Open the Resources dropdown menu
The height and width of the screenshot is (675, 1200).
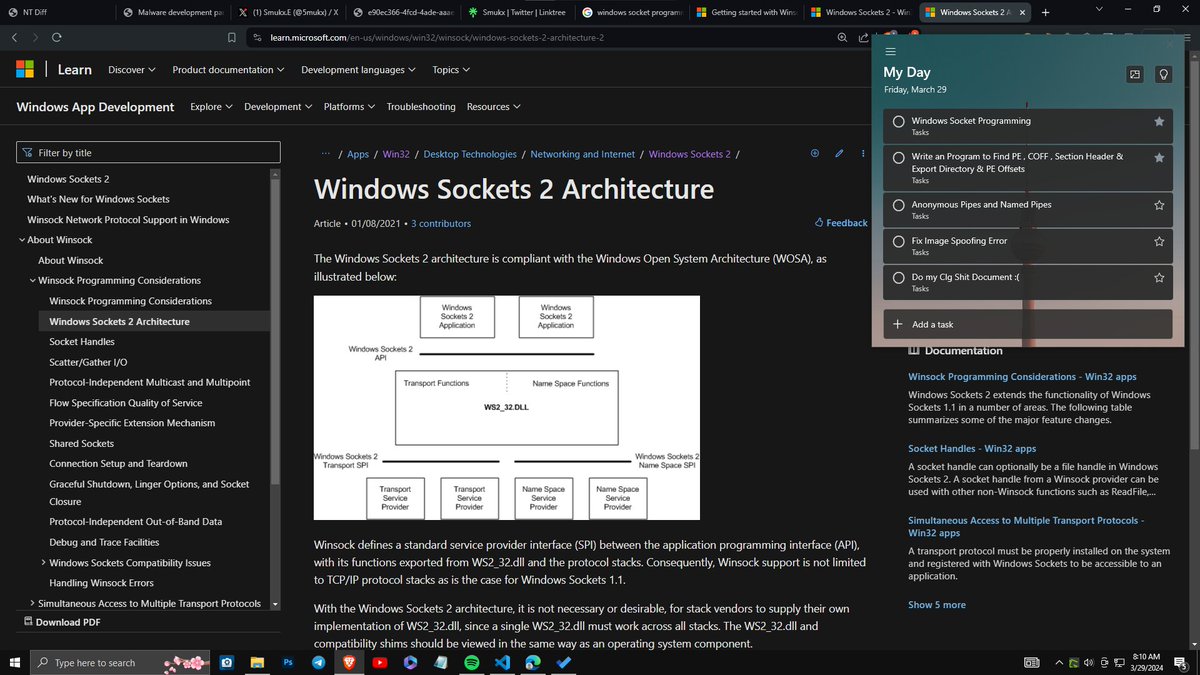tap(494, 106)
